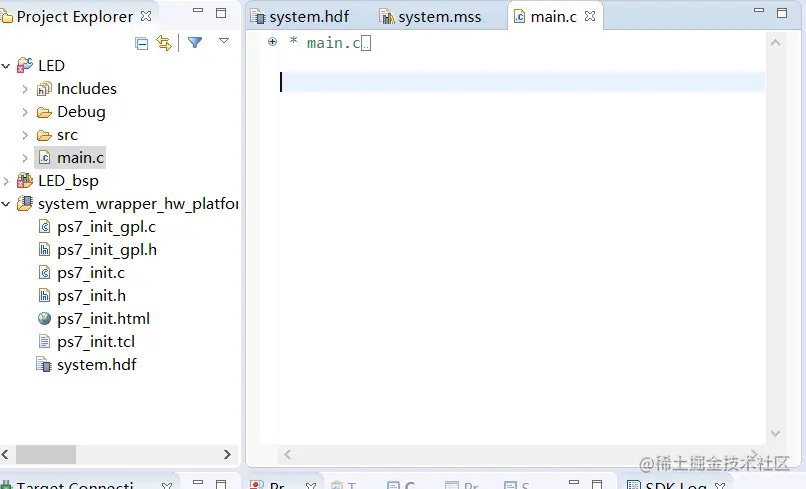Image resolution: width=806 pixels, height=489 pixels.
Task: Maximize the editor area
Action: pos(782,13)
